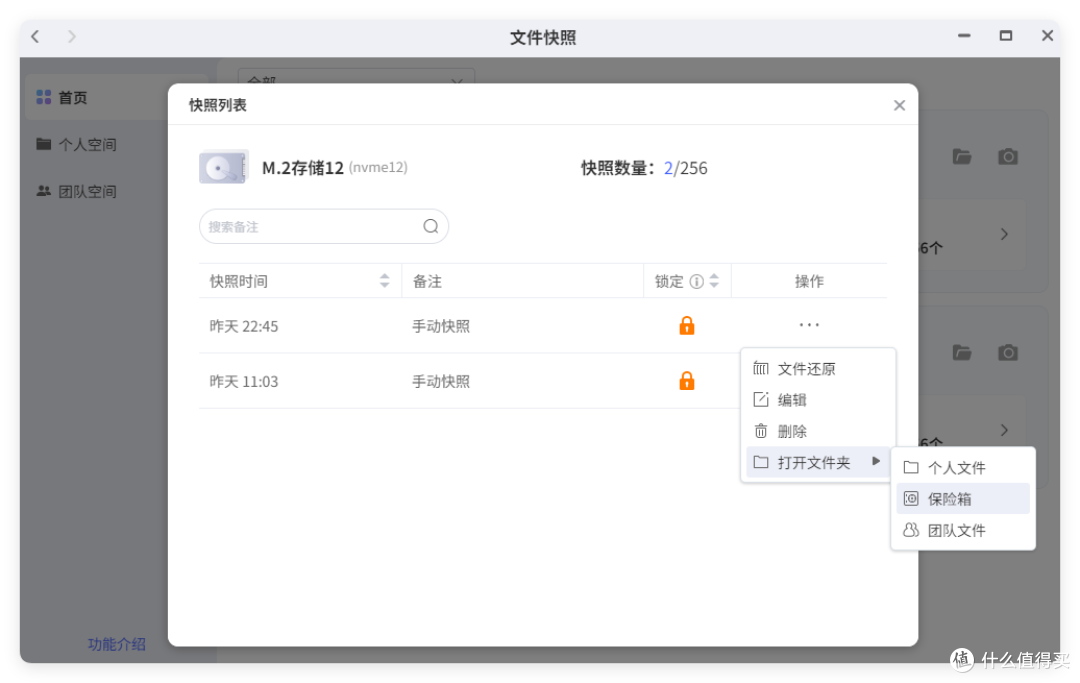1080x683 pixels.
Task: Click the 昨天 22:45 snapshot time
Action: (x=244, y=326)
